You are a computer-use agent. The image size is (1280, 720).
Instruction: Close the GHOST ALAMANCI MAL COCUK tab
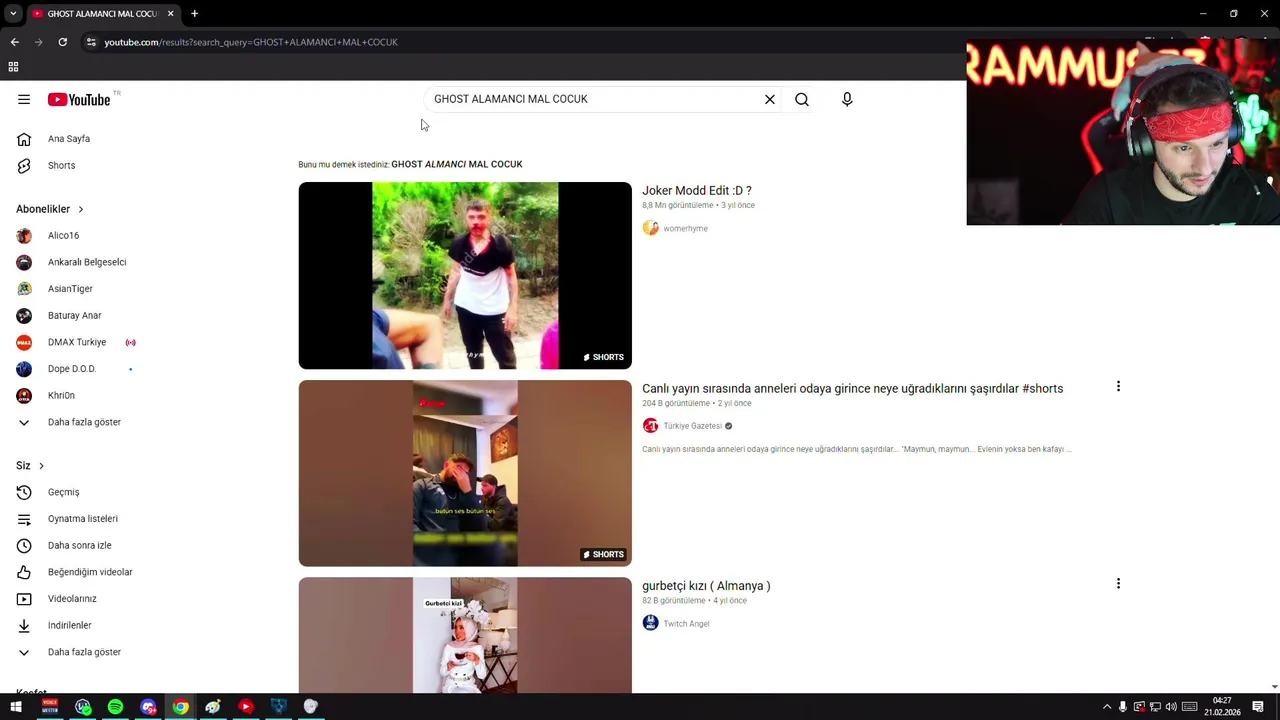tap(170, 14)
